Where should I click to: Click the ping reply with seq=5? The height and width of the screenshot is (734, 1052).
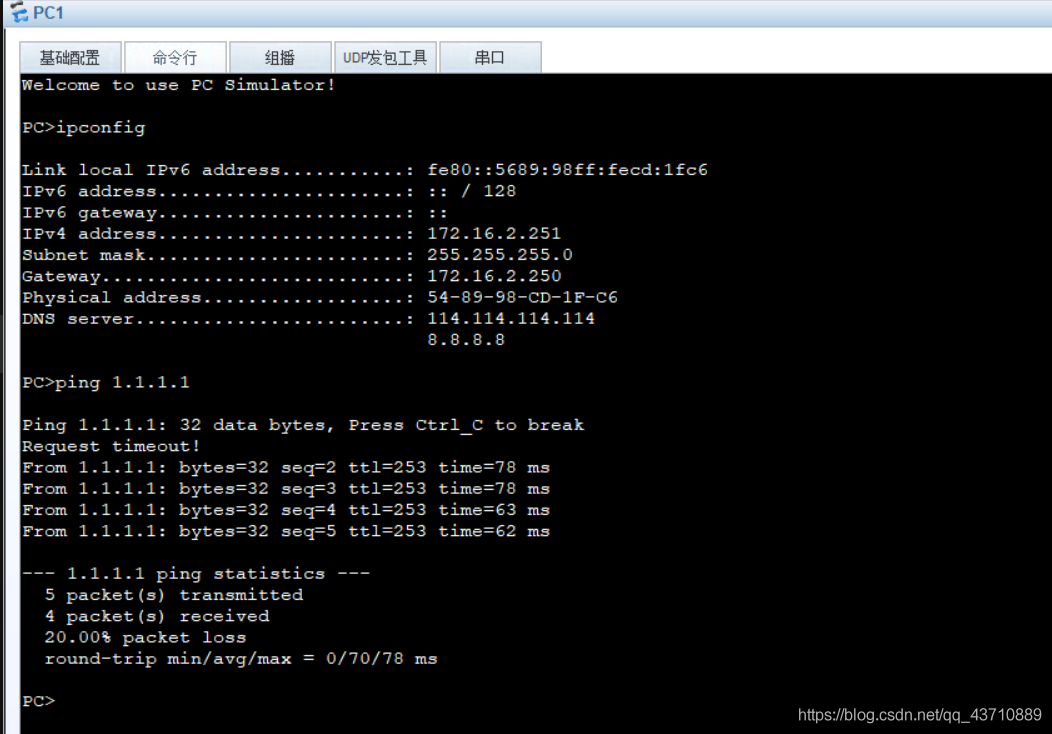point(286,531)
